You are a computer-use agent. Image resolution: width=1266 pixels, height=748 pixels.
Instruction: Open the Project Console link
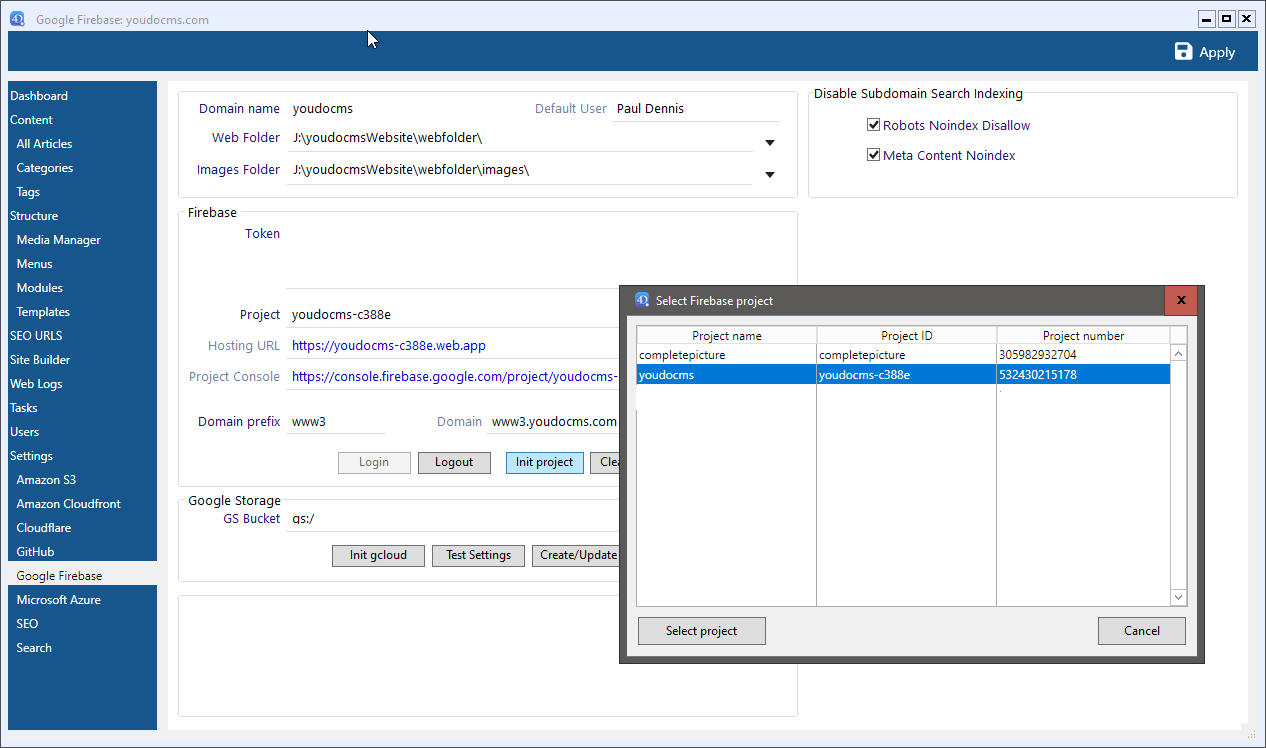tap(455, 377)
